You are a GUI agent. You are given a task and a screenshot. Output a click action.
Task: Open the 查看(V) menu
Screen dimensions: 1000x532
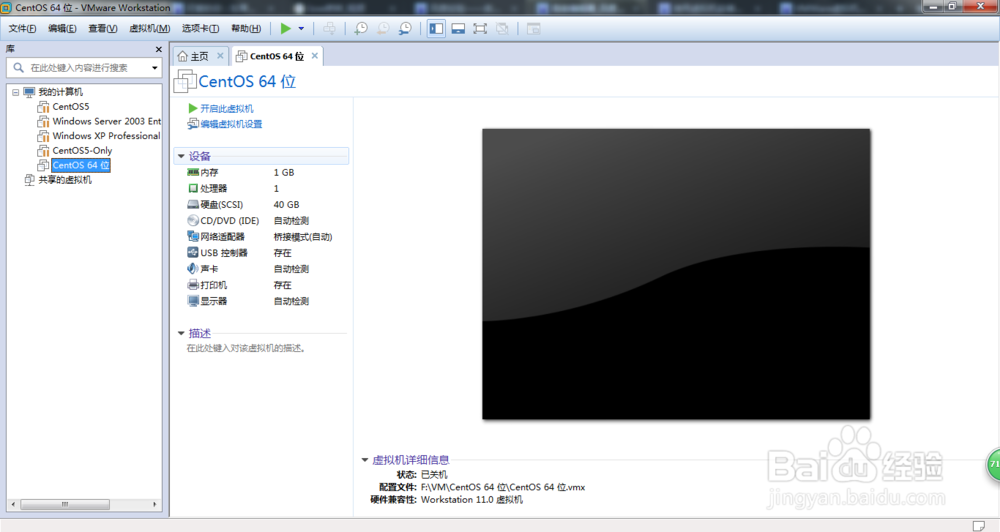point(103,28)
